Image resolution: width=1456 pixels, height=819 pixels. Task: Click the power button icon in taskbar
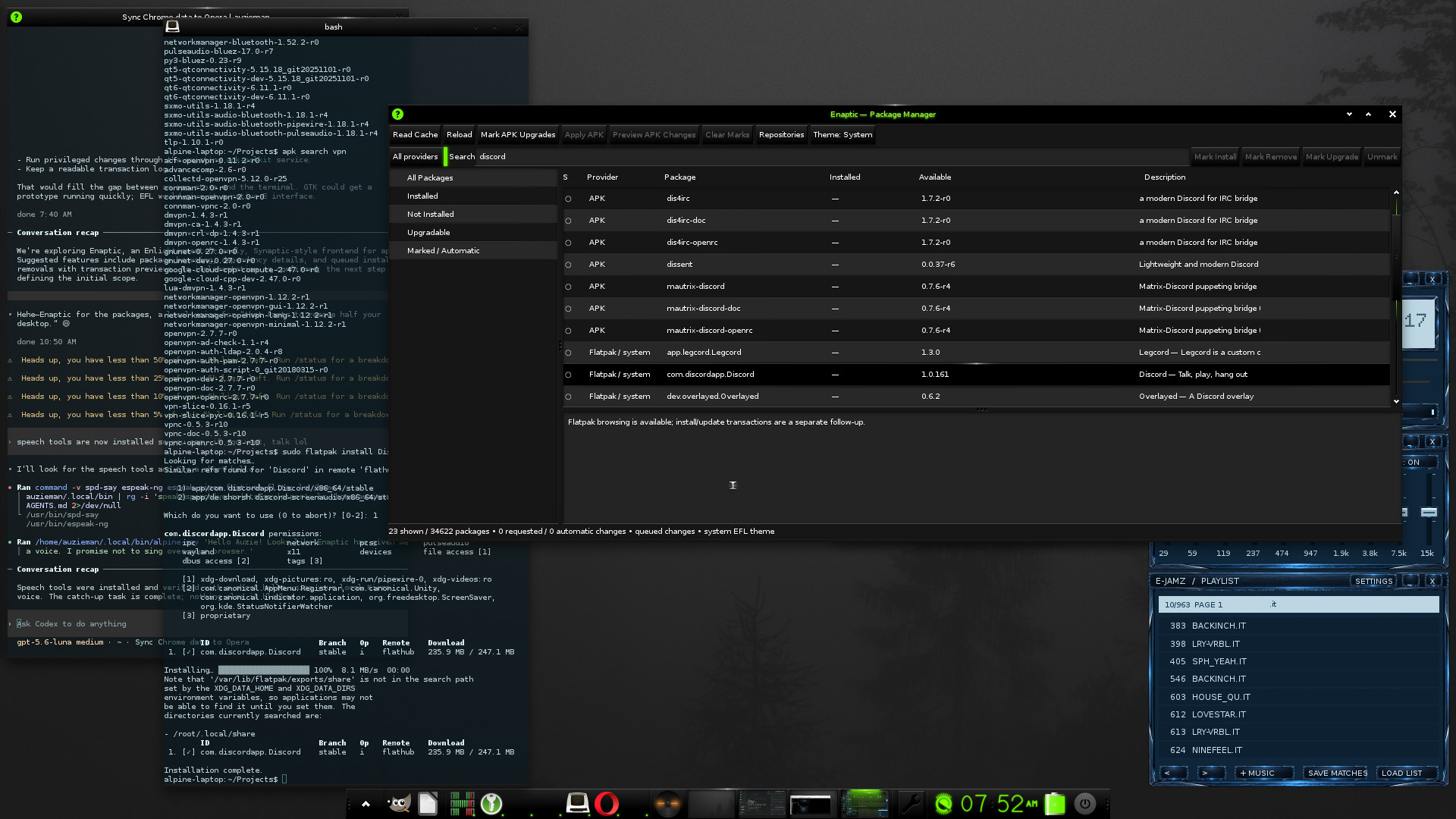pos(1085,804)
